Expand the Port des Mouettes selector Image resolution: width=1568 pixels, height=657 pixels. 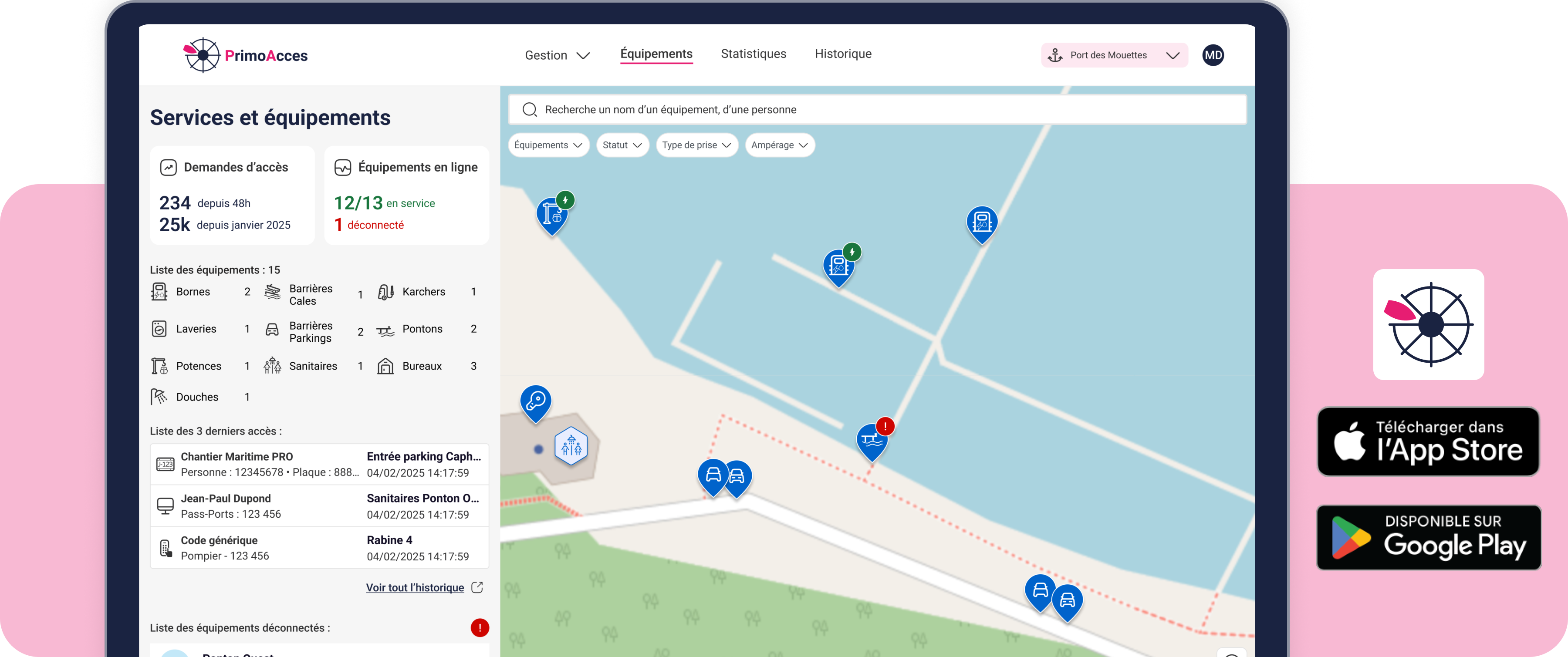(x=1114, y=55)
